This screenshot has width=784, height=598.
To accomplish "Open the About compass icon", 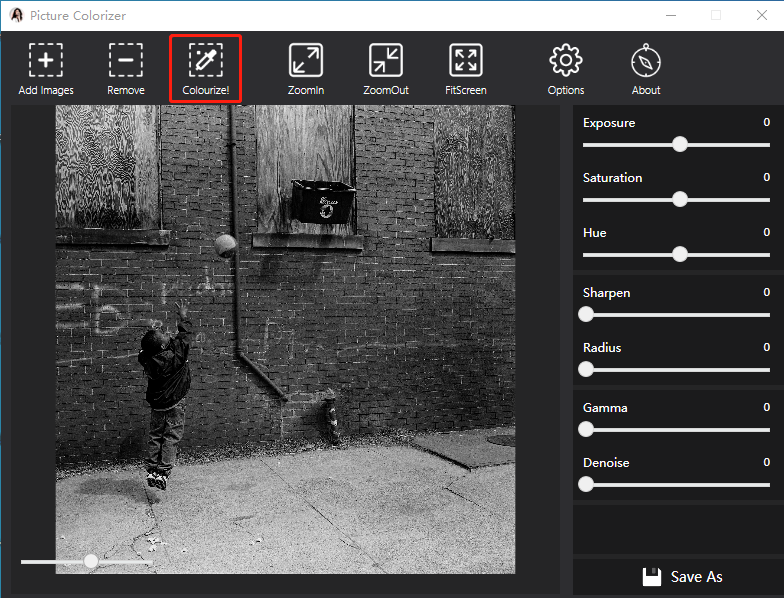I will [646, 60].
